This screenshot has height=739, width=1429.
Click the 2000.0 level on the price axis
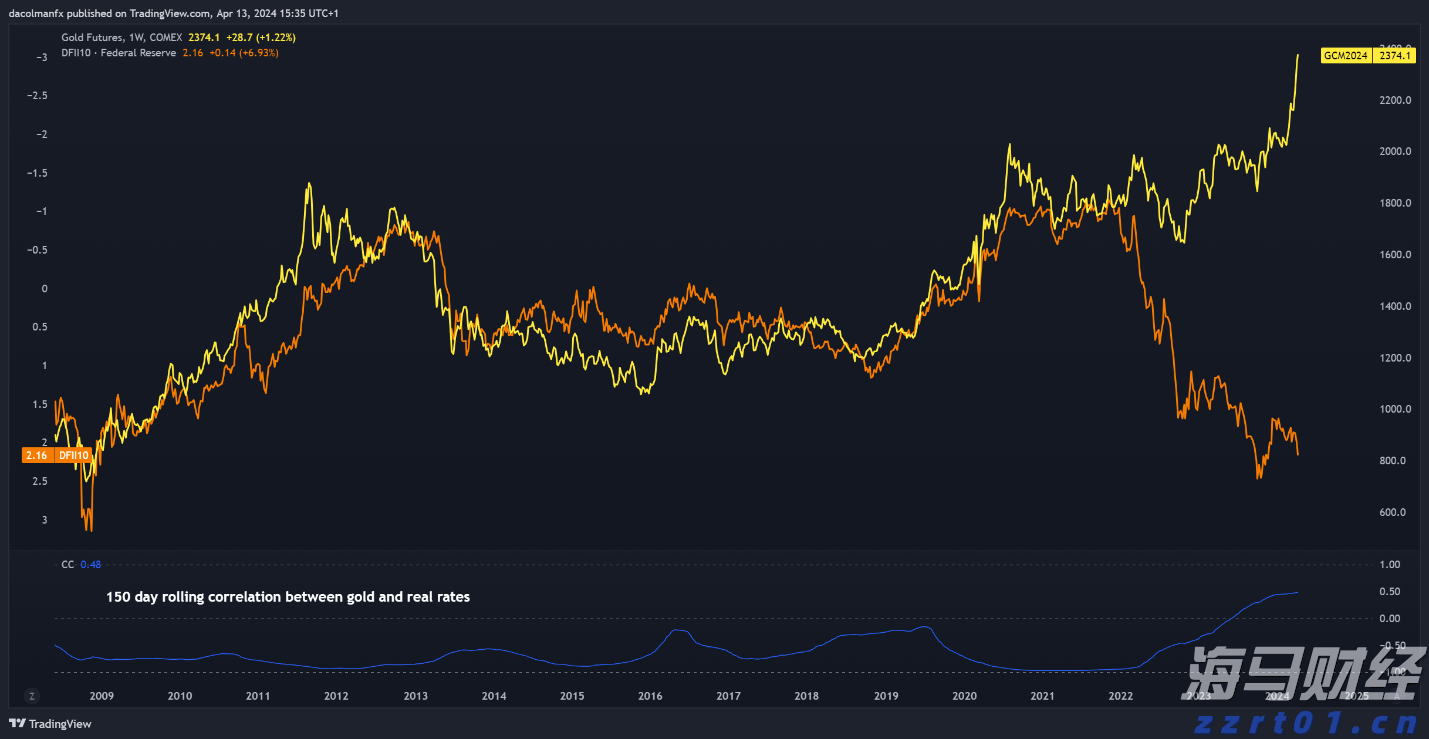click(1394, 152)
